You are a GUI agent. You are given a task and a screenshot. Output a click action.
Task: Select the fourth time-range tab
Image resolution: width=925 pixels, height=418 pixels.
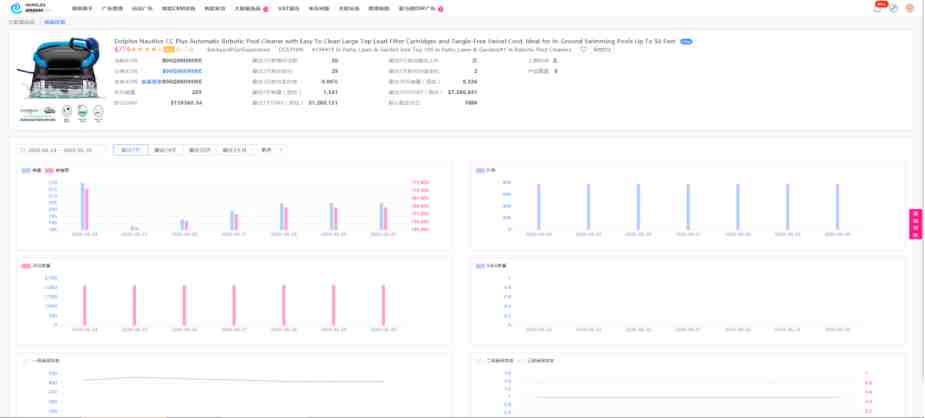tap(235, 150)
